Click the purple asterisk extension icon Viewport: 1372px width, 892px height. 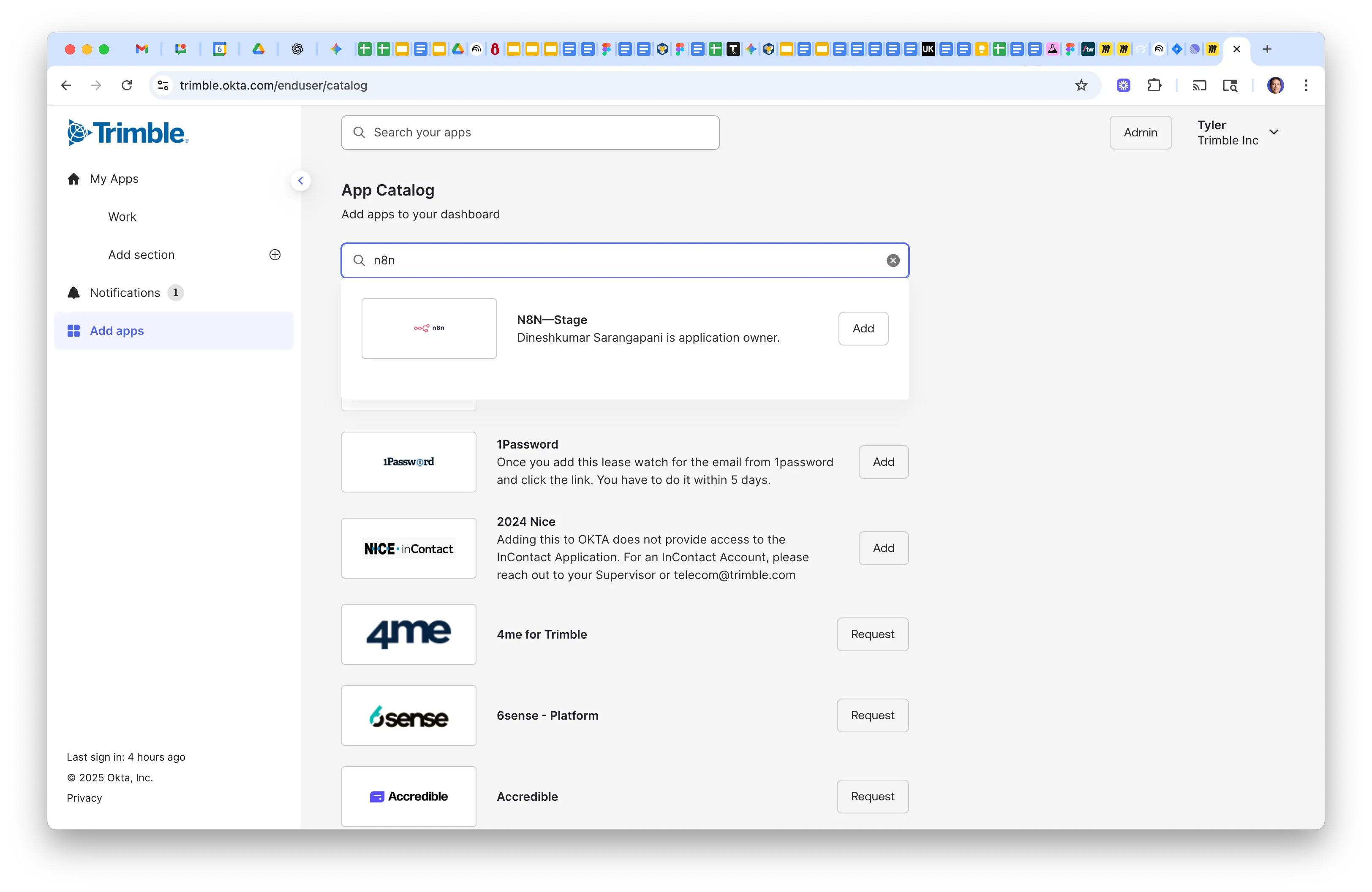tap(1123, 85)
